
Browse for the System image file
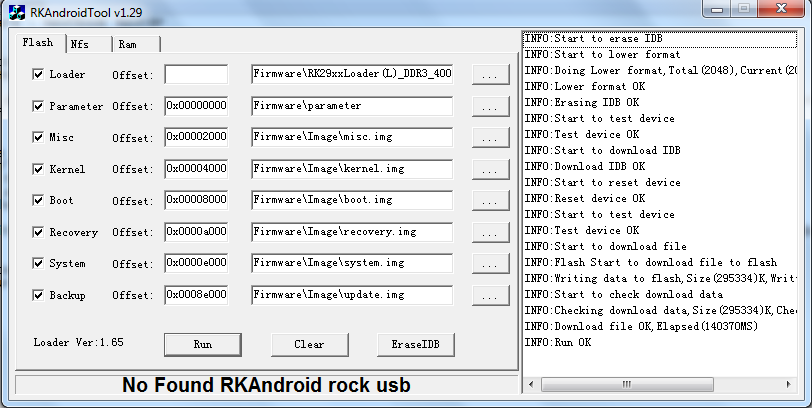[x=490, y=264]
